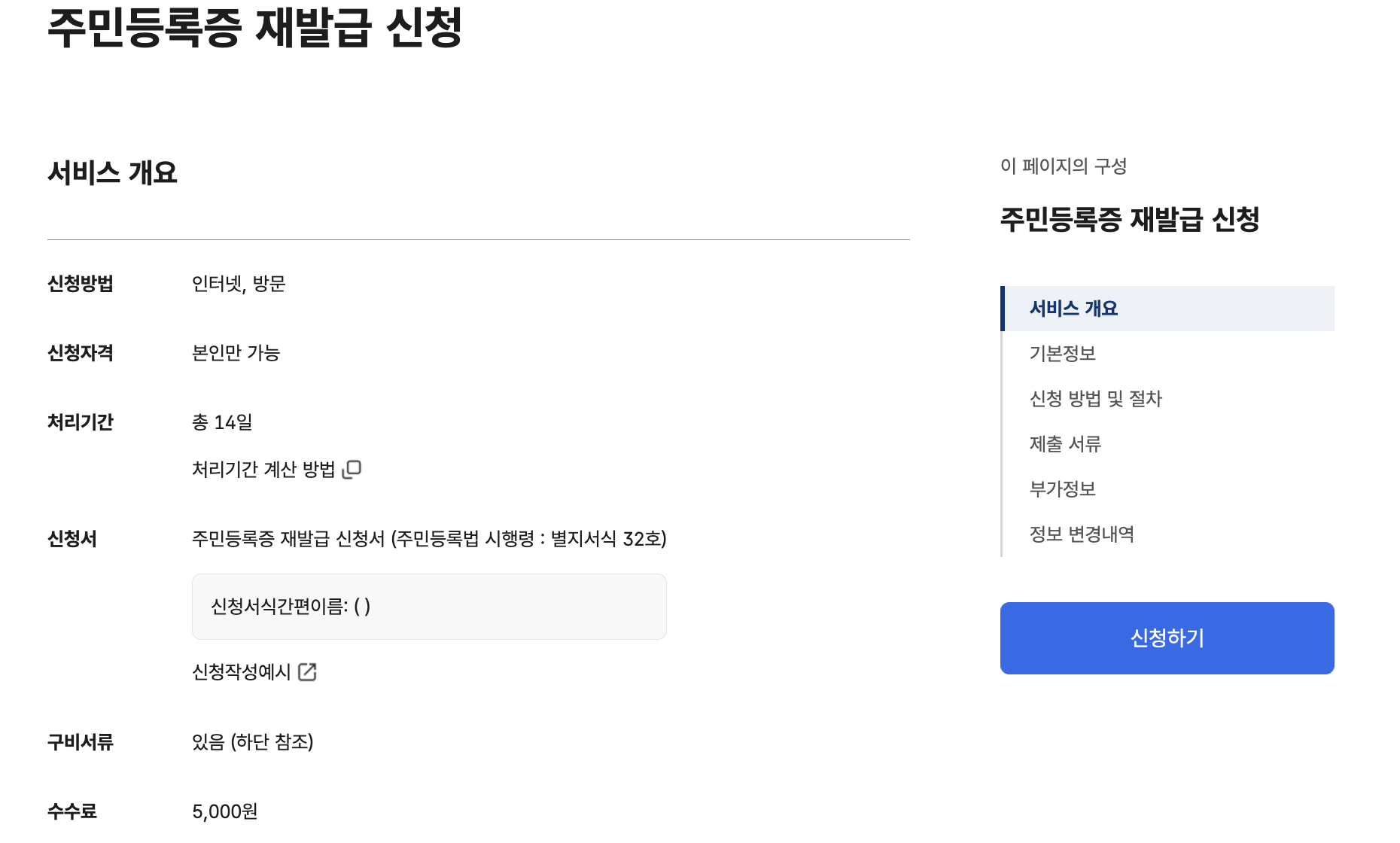Click the 처리기간 계산 방법 label
The height and width of the screenshot is (843, 1400).
pos(263,467)
